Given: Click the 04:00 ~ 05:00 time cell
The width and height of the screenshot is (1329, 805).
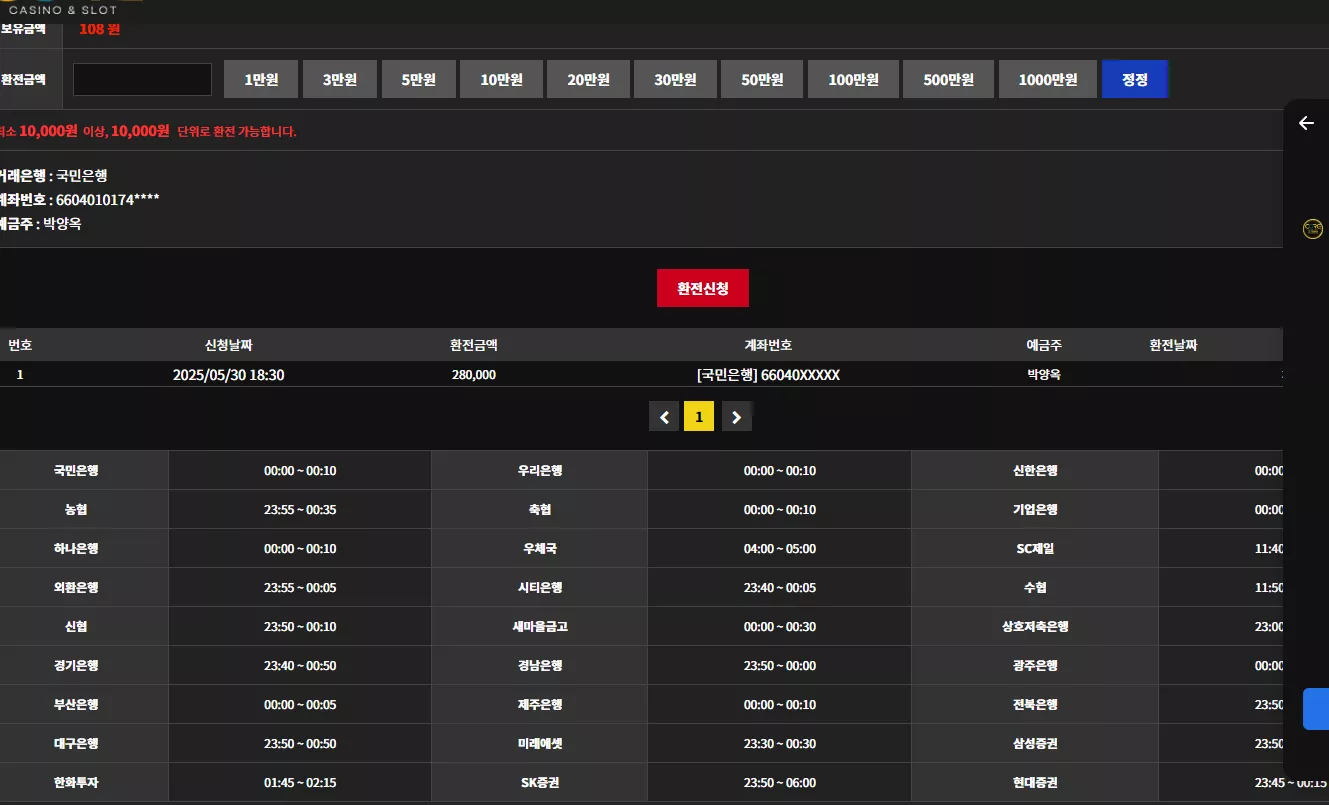Looking at the screenshot, I should [780, 549].
